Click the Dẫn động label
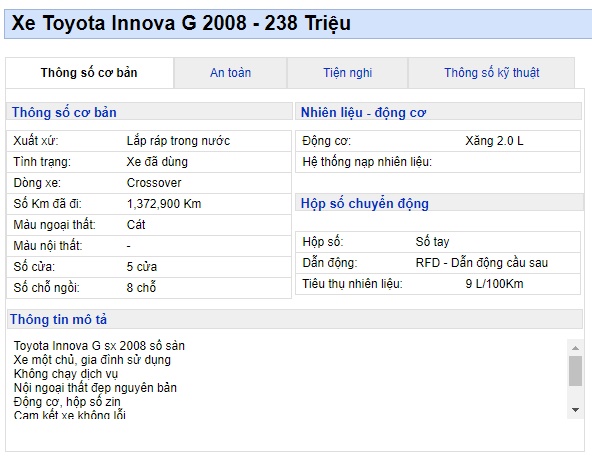This screenshot has width=592, height=460. click(330, 263)
